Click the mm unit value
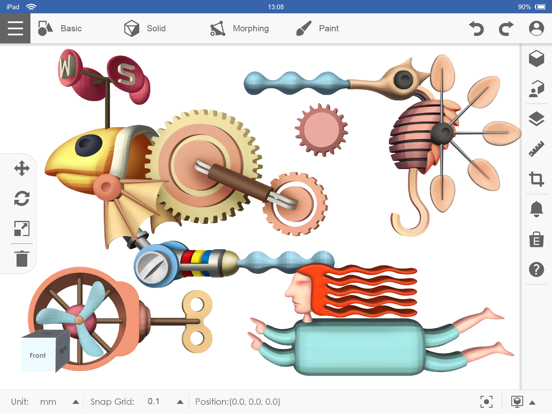Image resolution: width=552 pixels, height=414 pixels. (48, 402)
